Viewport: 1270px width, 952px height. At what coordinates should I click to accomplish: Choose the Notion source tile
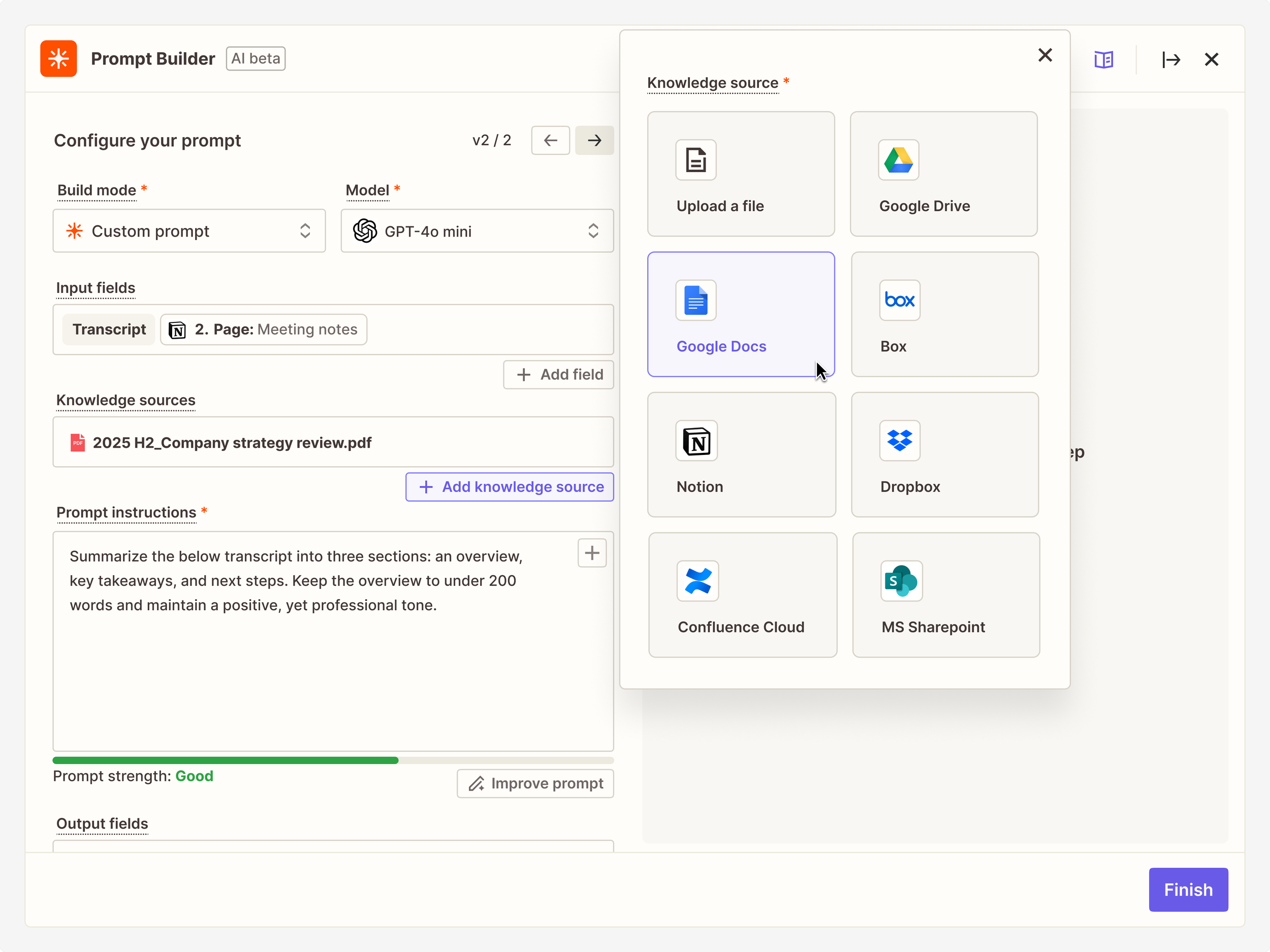(x=741, y=454)
